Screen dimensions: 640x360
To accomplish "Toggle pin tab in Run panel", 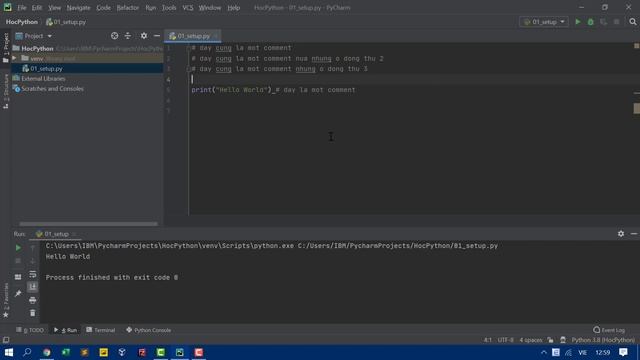I will point(18,293).
